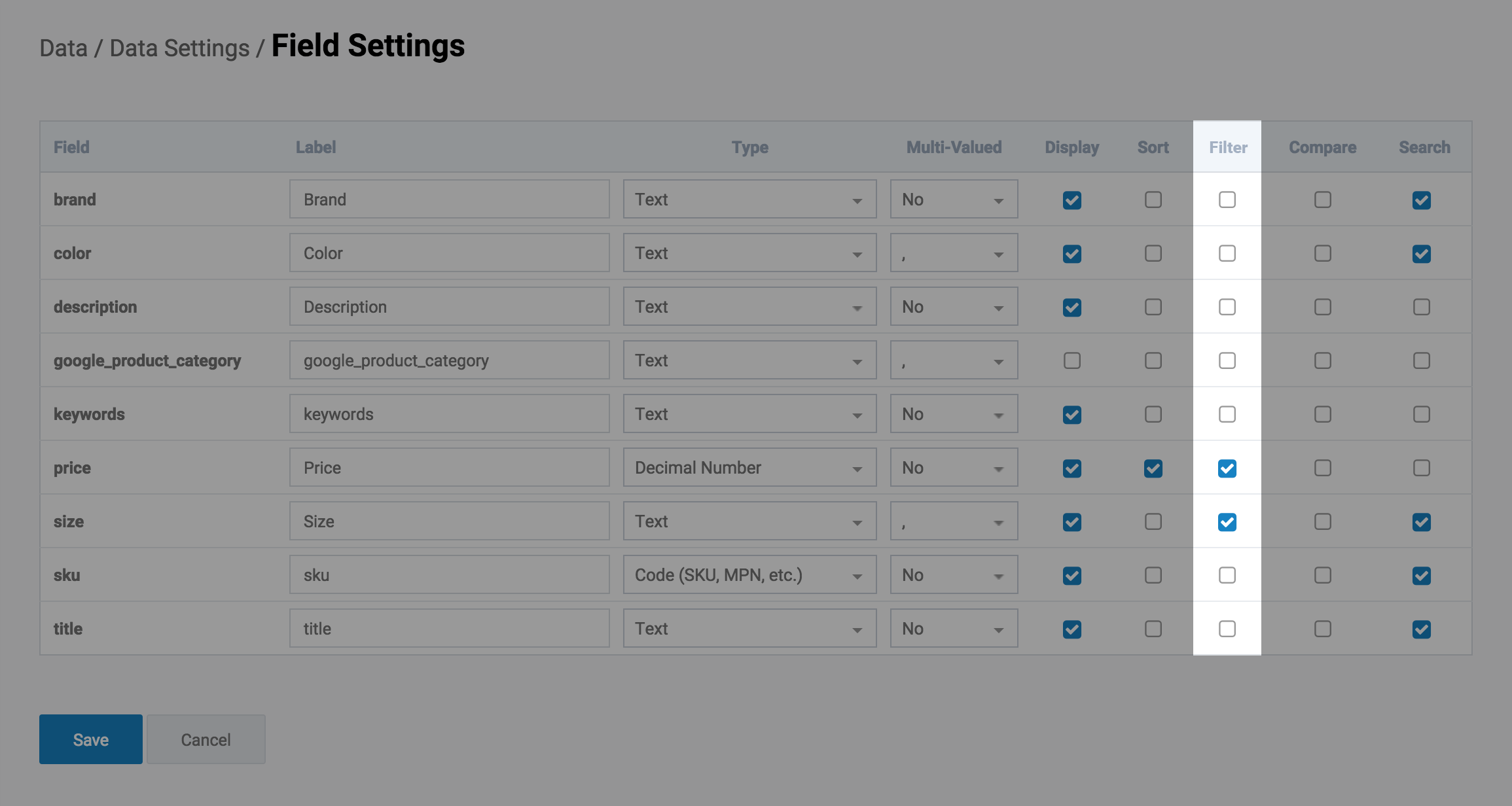Go to the Data breadcrumb

tap(63, 48)
